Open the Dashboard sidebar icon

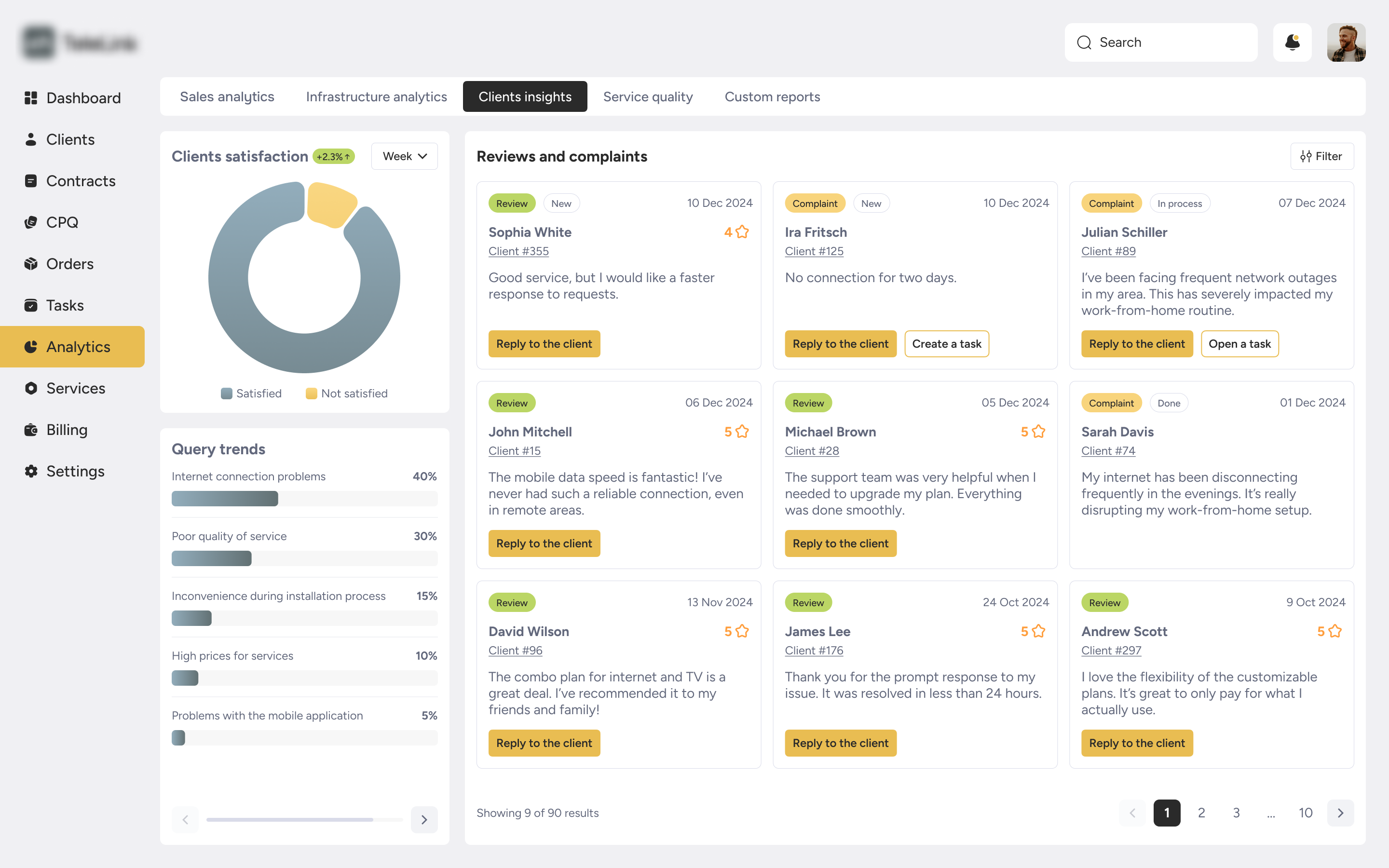[31, 98]
